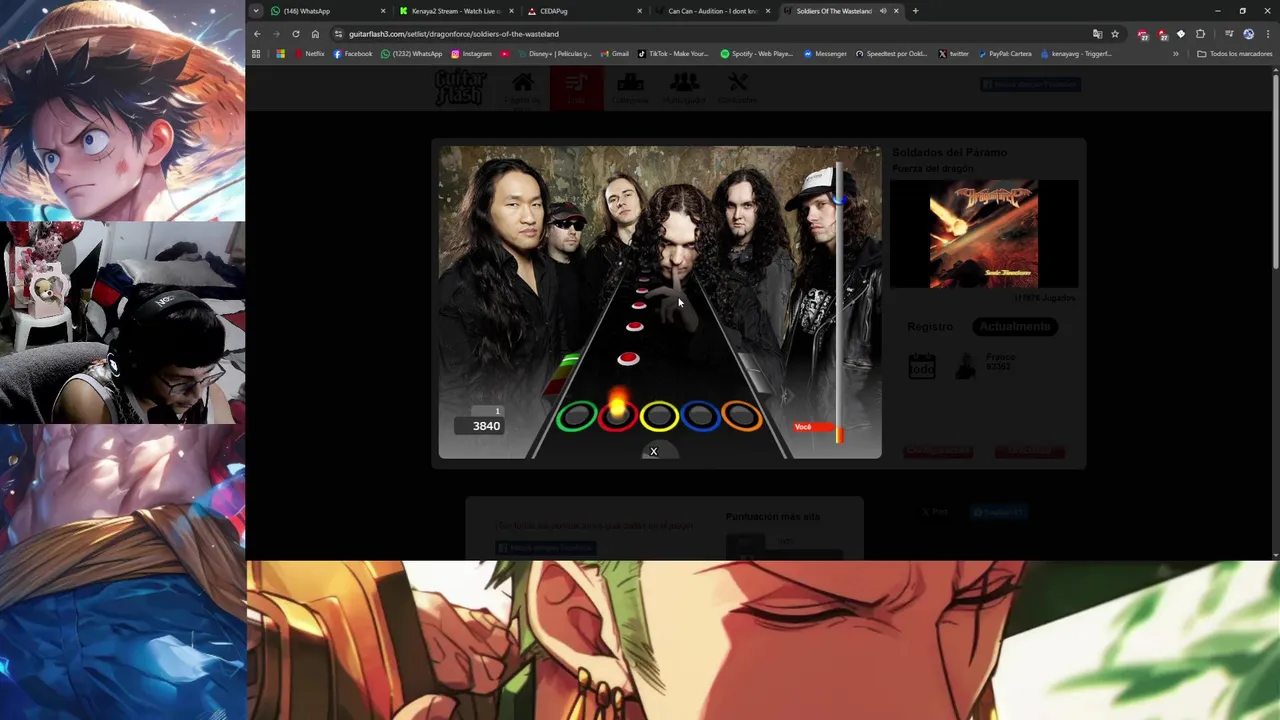Open a new browser tab
This screenshot has height=720, width=1280.
[x=915, y=11]
